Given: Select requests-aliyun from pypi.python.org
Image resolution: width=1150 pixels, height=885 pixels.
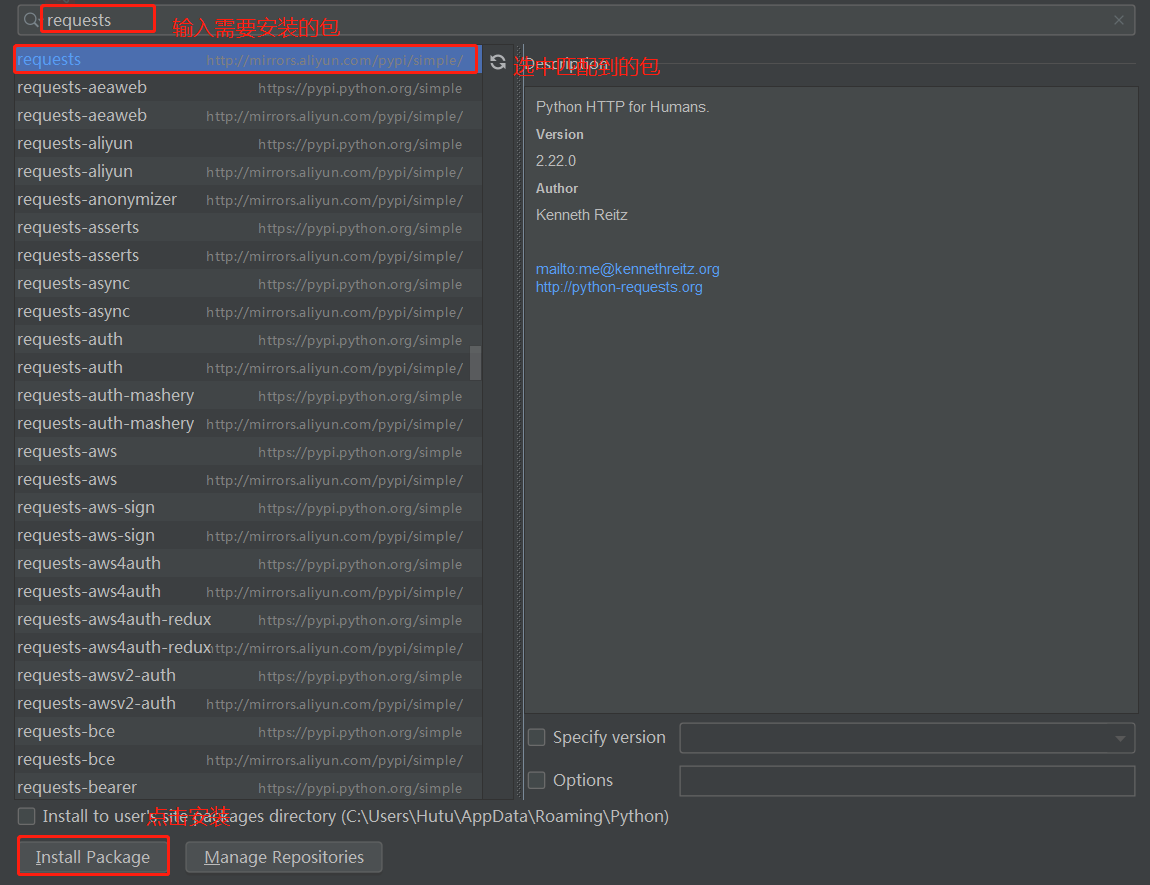Looking at the screenshot, I should [248, 144].
